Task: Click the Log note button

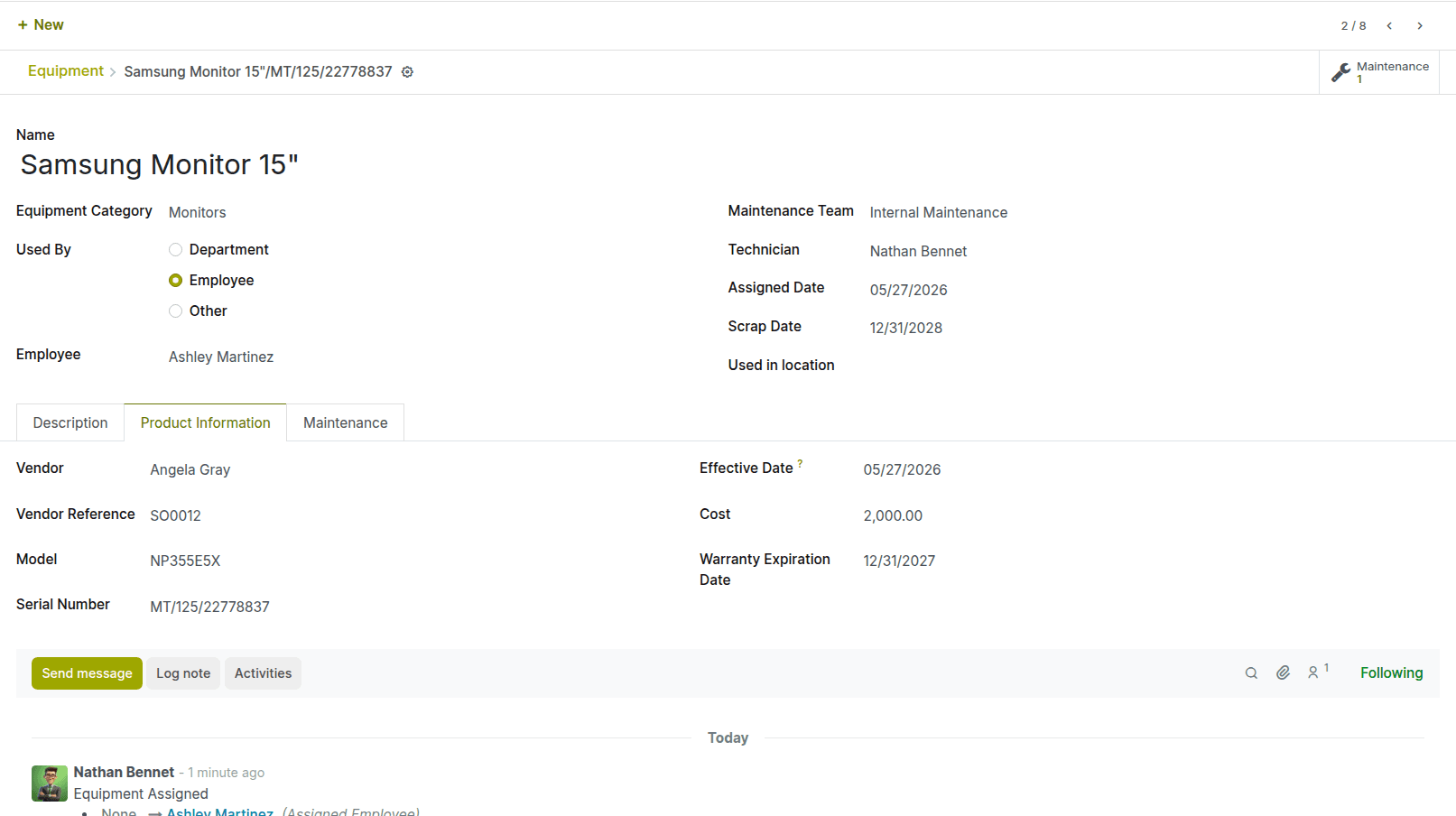Action: pyautogui.click(x=183, y=674)
